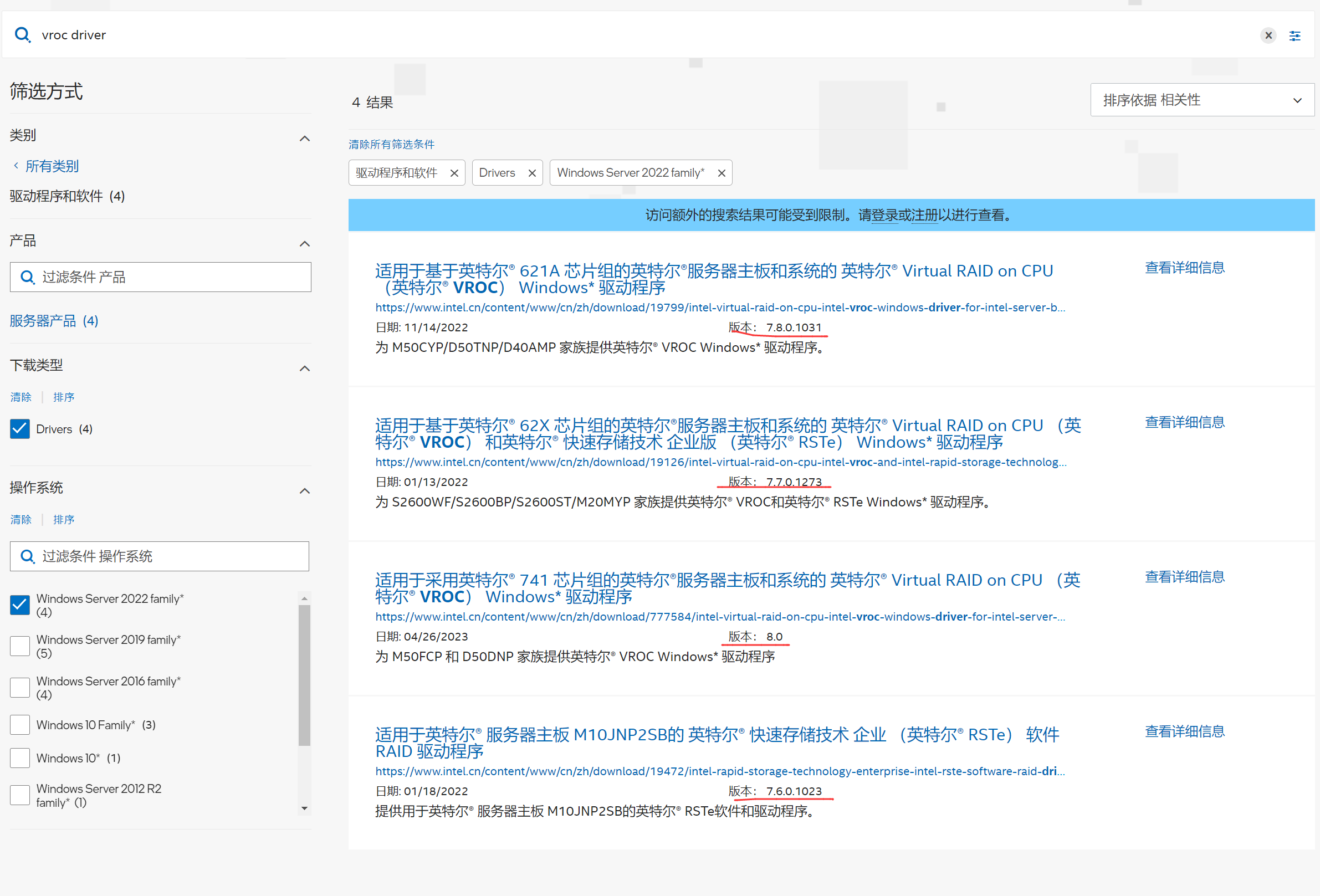The height and width of the screenshot is (896, 1320).
Task: Remove the Drivers filter chip
Action: (x=531, y=173)
